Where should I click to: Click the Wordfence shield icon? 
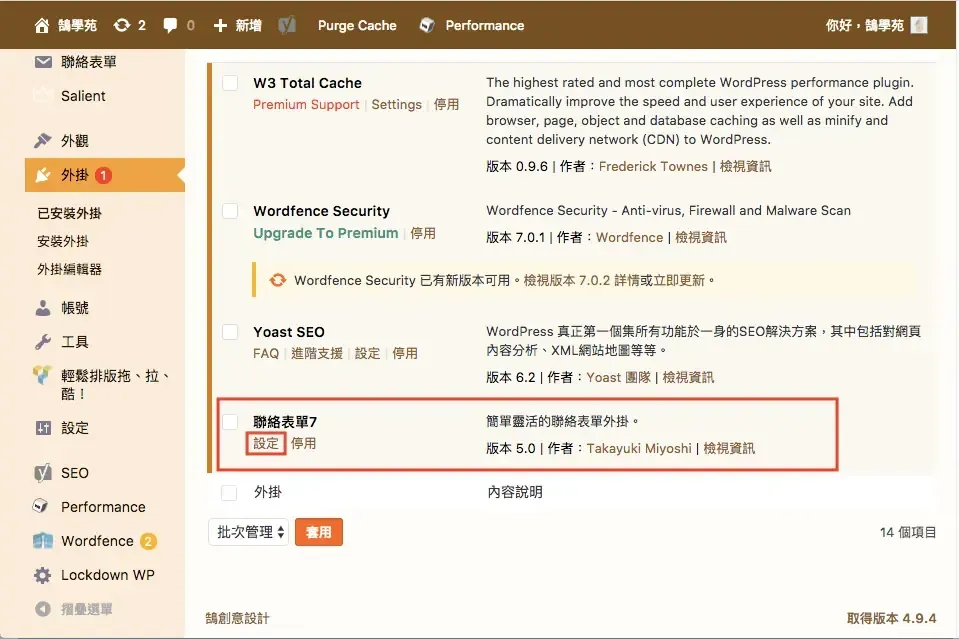43,541
